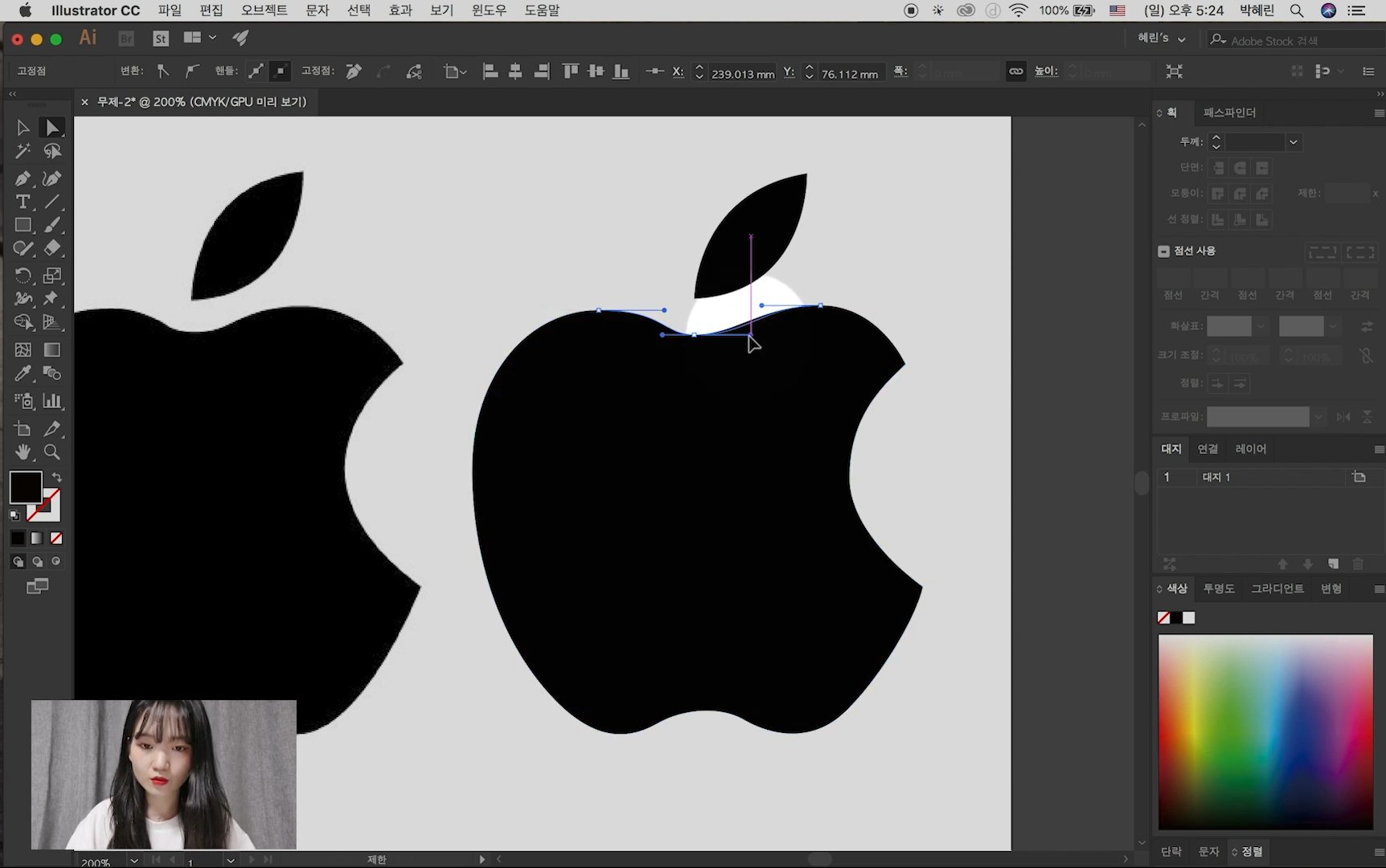Select the Hand tool
The height and width of the screenshot is (868, 1386).
click(x=23, y=452)
